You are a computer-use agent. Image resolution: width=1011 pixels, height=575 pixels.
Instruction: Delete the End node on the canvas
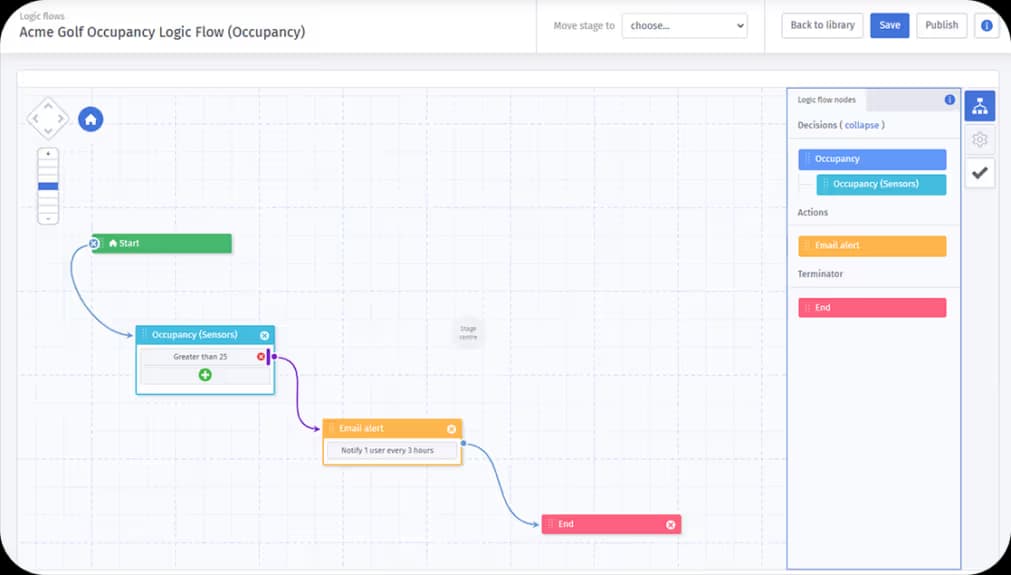[671, 524]
